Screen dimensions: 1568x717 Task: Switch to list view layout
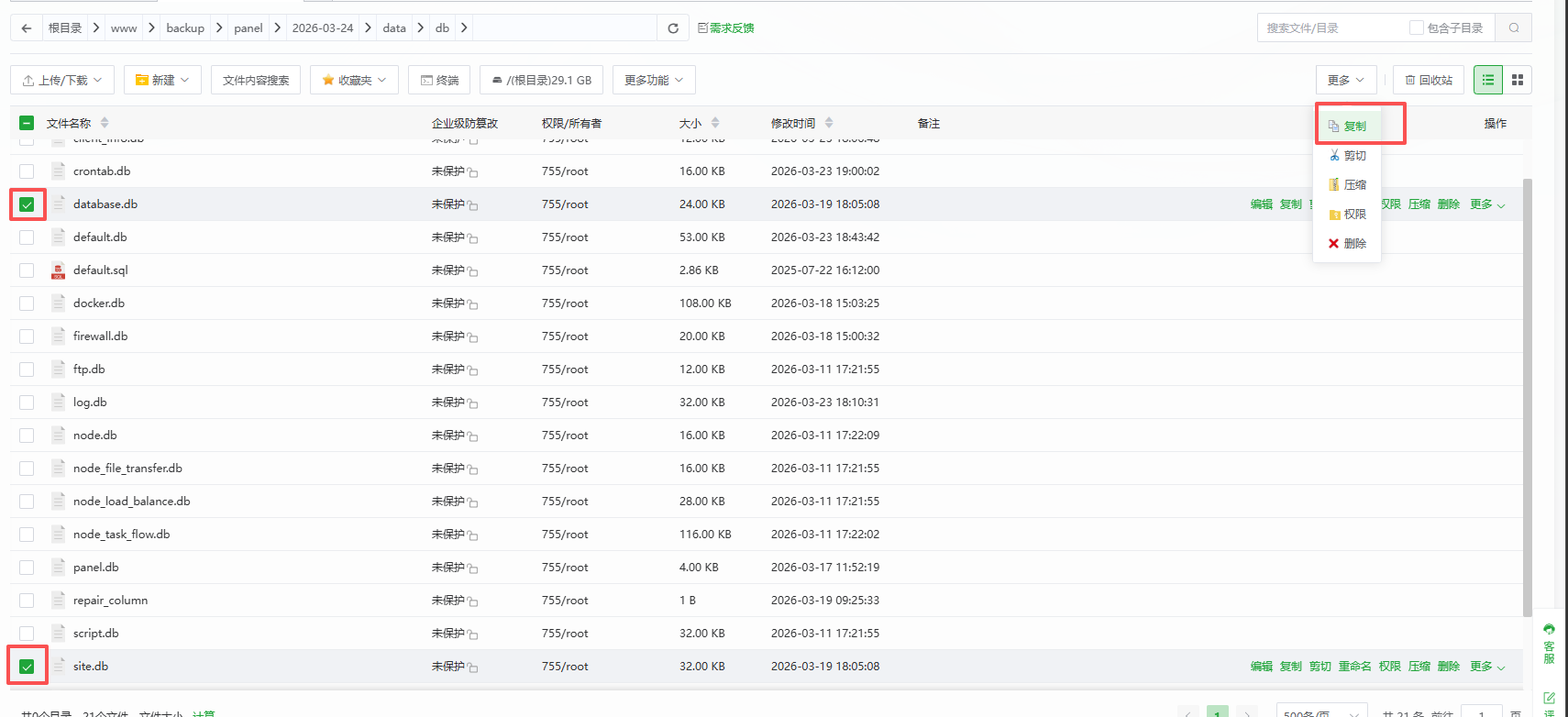pyautogui.click(x=1488, y=81)
